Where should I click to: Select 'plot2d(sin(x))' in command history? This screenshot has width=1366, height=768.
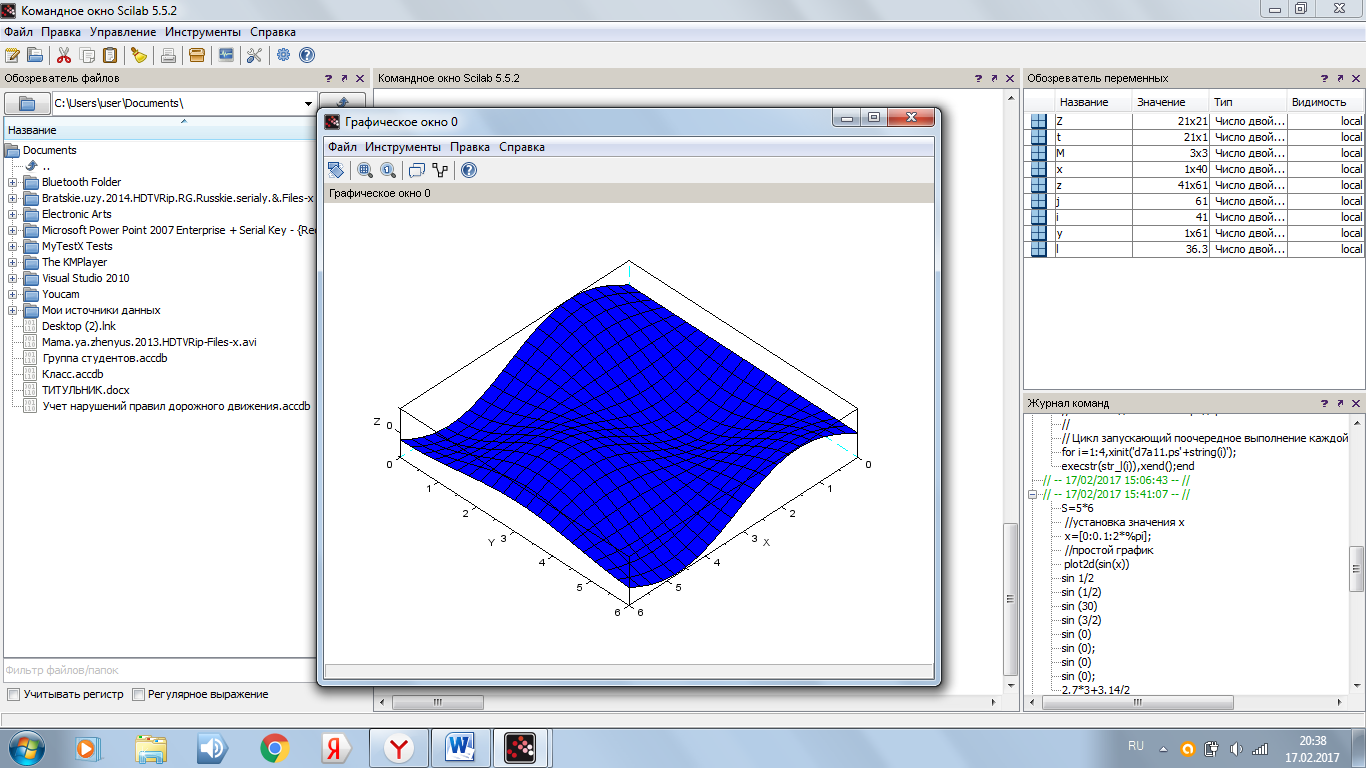1096,564
